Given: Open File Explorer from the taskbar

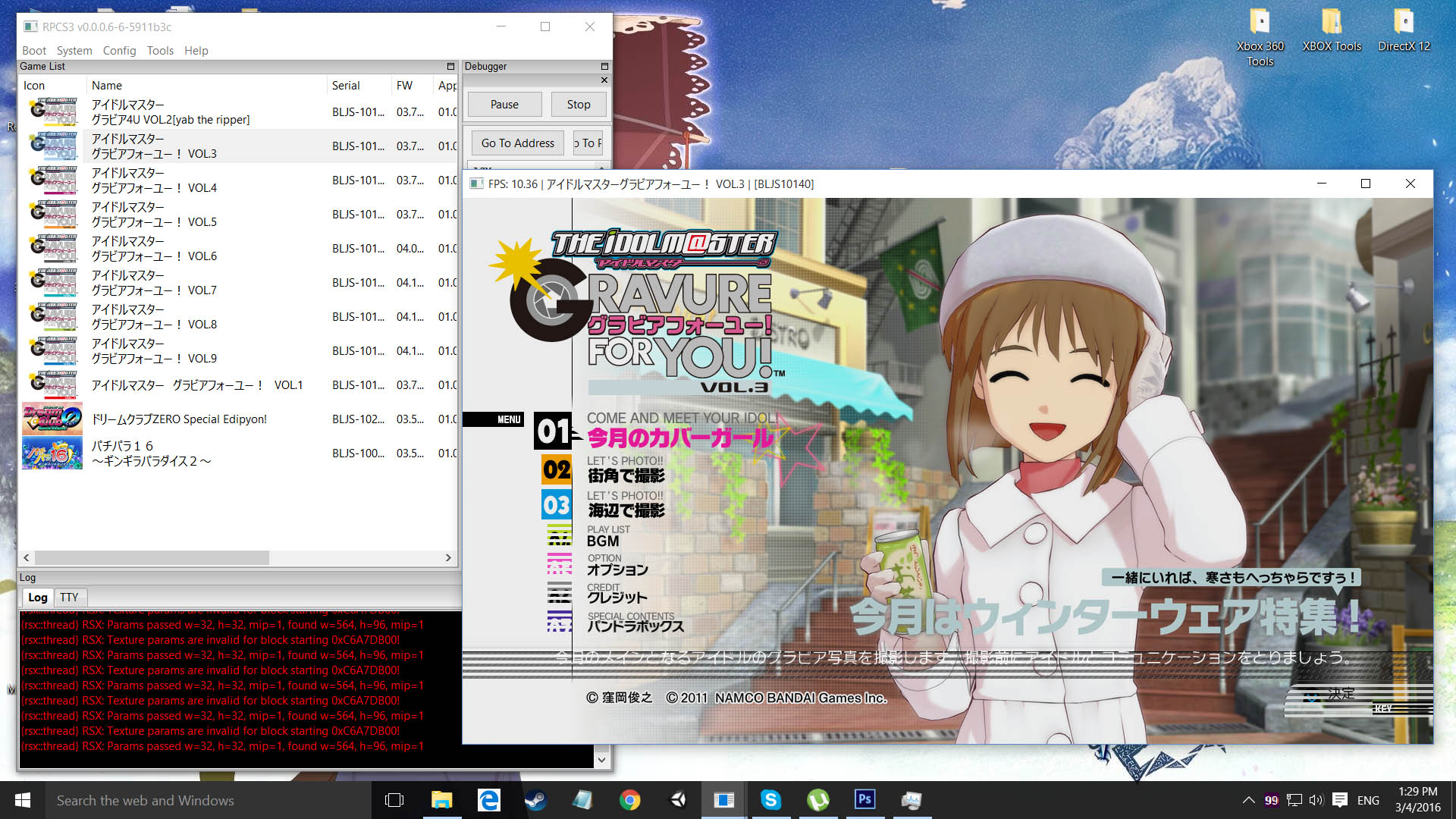Looking at the screenshot, I should [441, 800].
